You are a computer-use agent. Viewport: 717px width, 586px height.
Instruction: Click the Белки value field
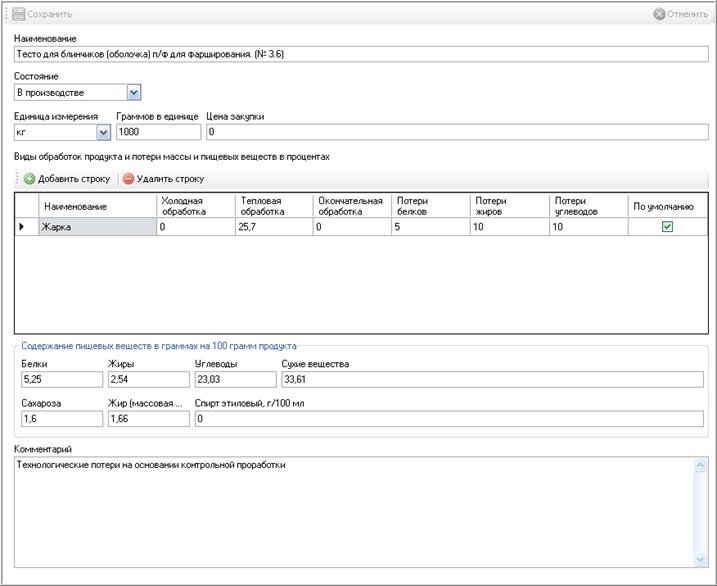(62, 379)
